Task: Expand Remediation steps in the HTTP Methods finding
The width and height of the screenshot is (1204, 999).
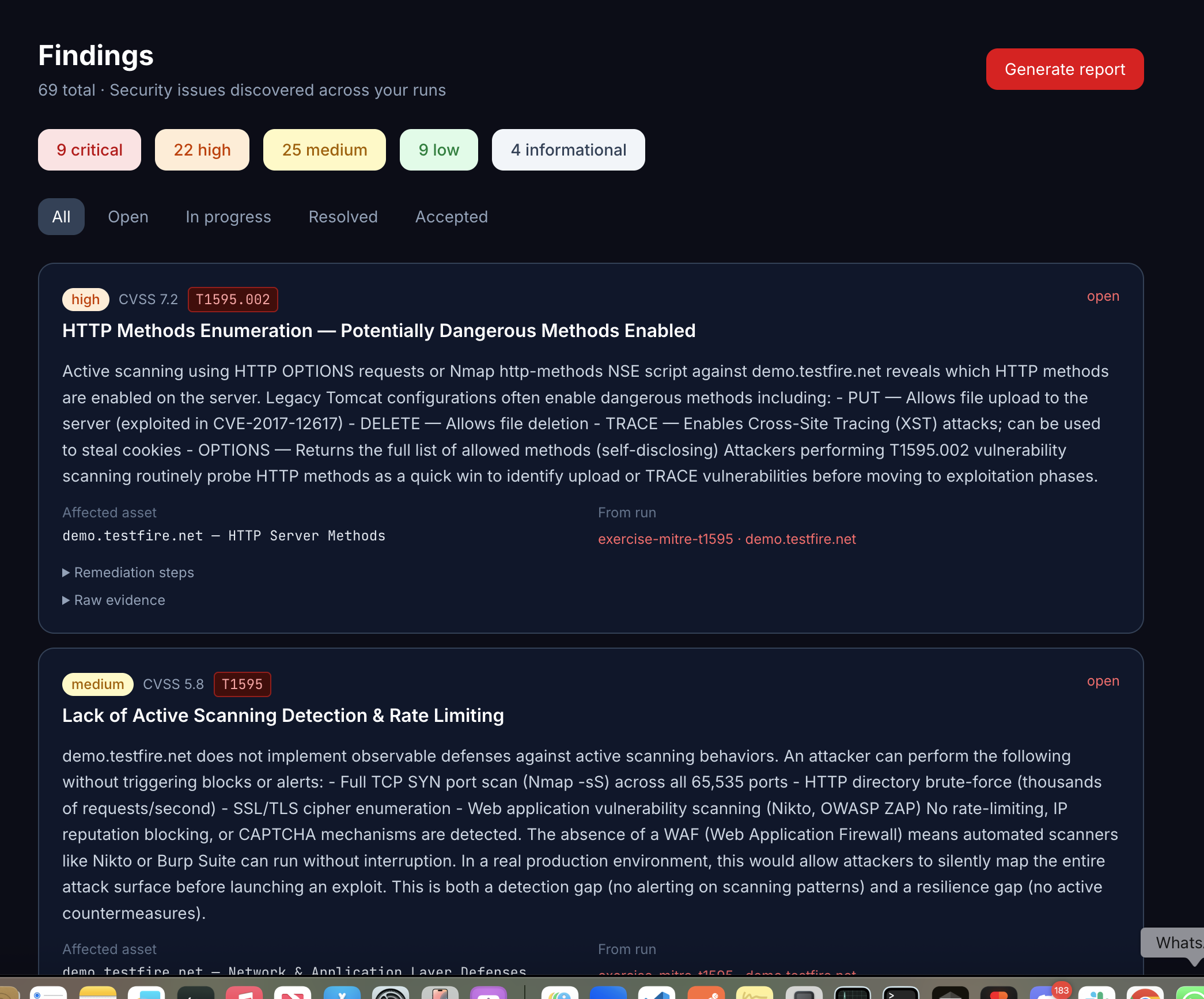Action: click(x=128, y=573)
